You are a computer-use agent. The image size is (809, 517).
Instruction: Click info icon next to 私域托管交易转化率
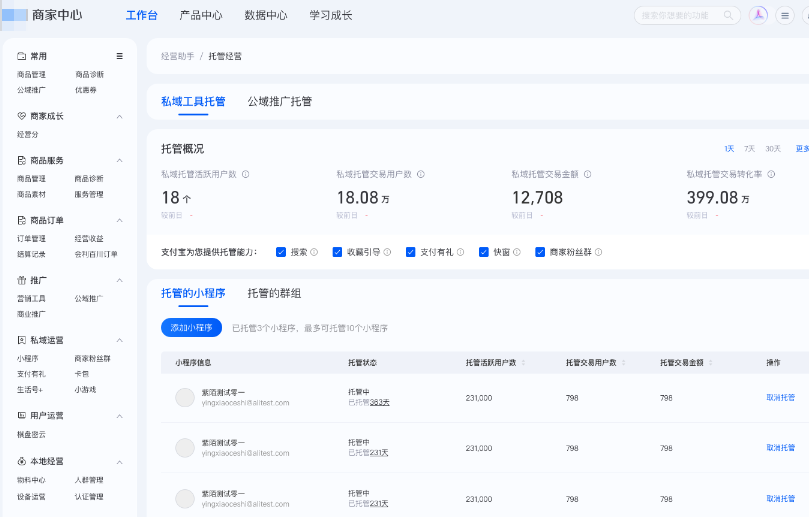point(771,174)
